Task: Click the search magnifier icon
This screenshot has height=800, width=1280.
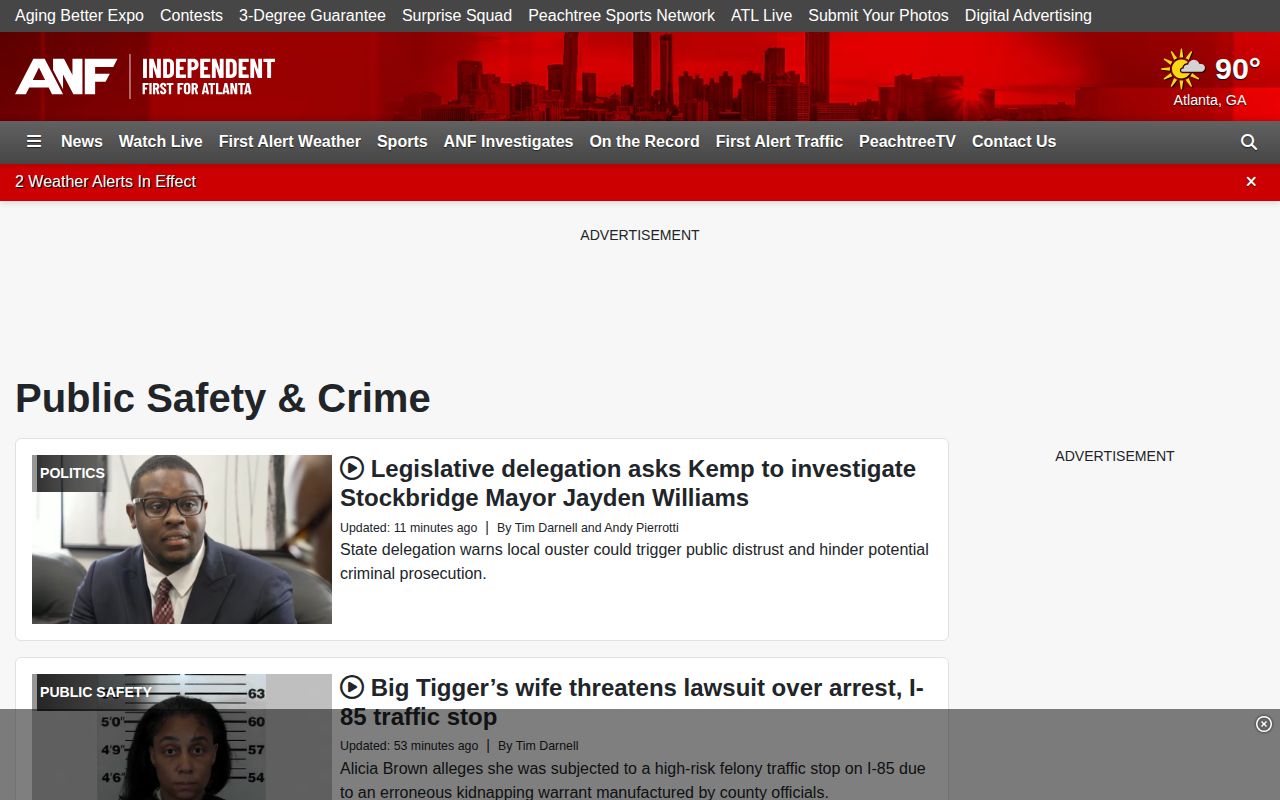Action: [x=1249, y=142]
